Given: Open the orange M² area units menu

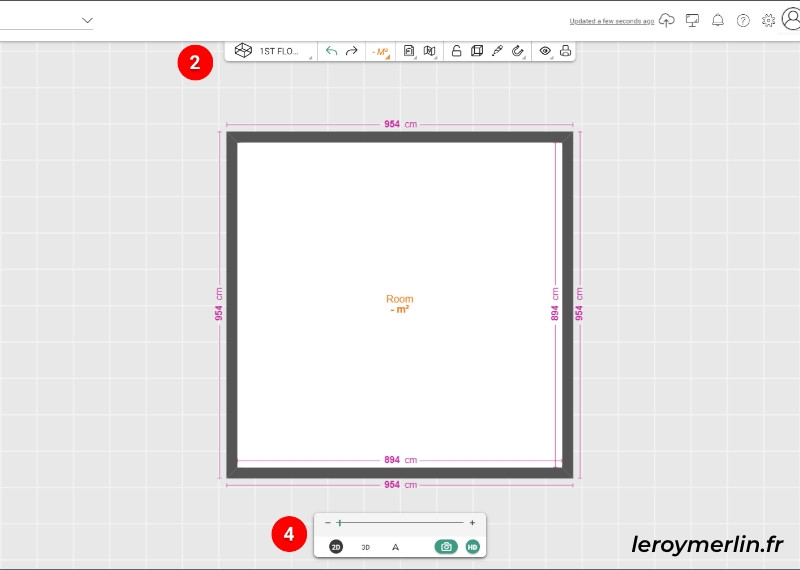Looking at the screenshot, I should [381, 52].
